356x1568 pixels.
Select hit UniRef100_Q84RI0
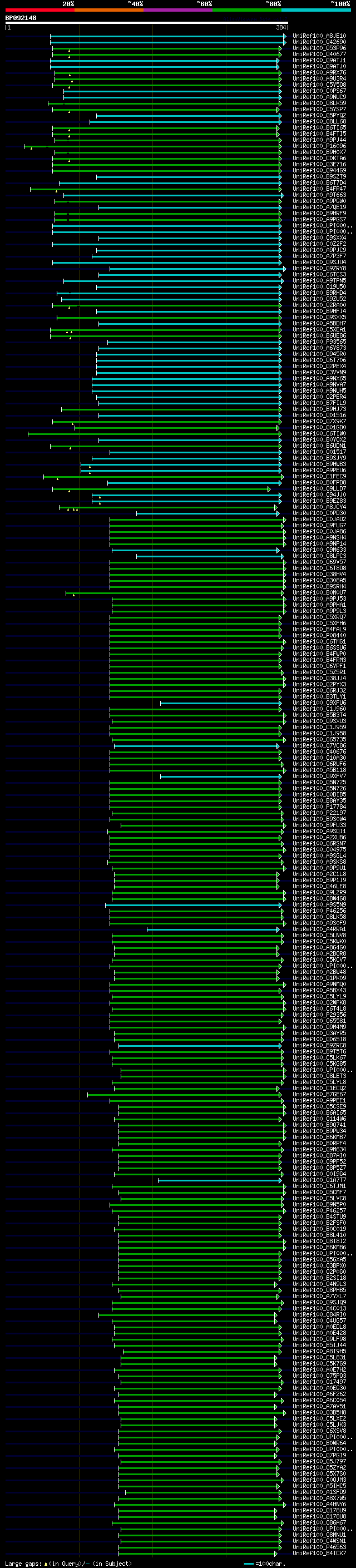pyautogui.click(x=319, y=1314)
